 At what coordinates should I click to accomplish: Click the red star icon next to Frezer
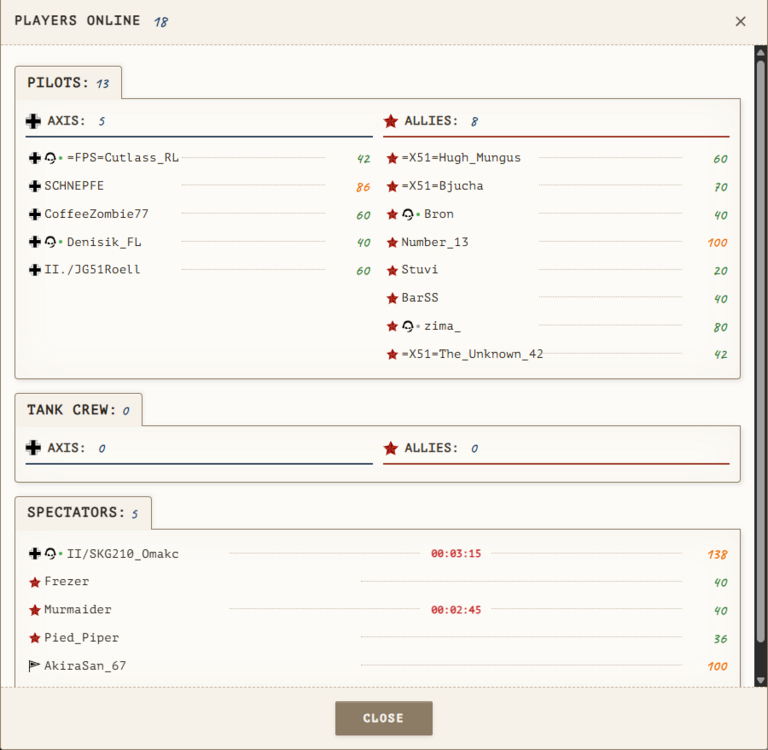click(34, 582)
